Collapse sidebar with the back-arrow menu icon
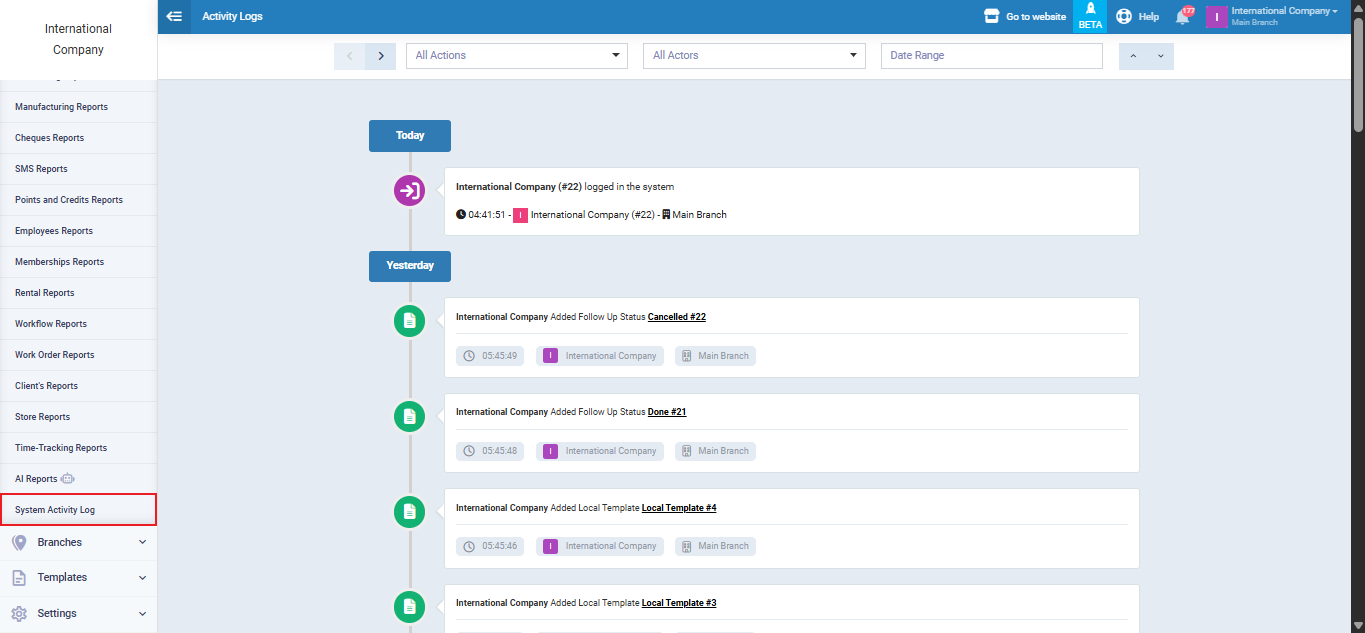 [x=174, y=16]
